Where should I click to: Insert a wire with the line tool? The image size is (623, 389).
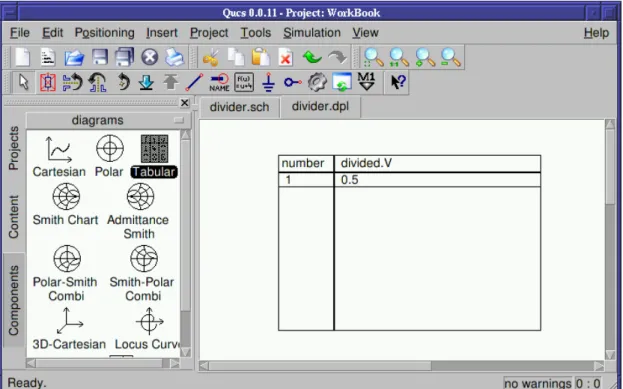click(194, 83)
